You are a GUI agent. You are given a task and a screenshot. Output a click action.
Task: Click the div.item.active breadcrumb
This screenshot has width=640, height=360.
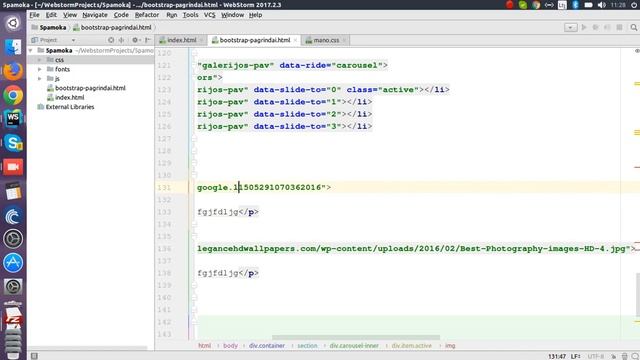tap(411, 346)
